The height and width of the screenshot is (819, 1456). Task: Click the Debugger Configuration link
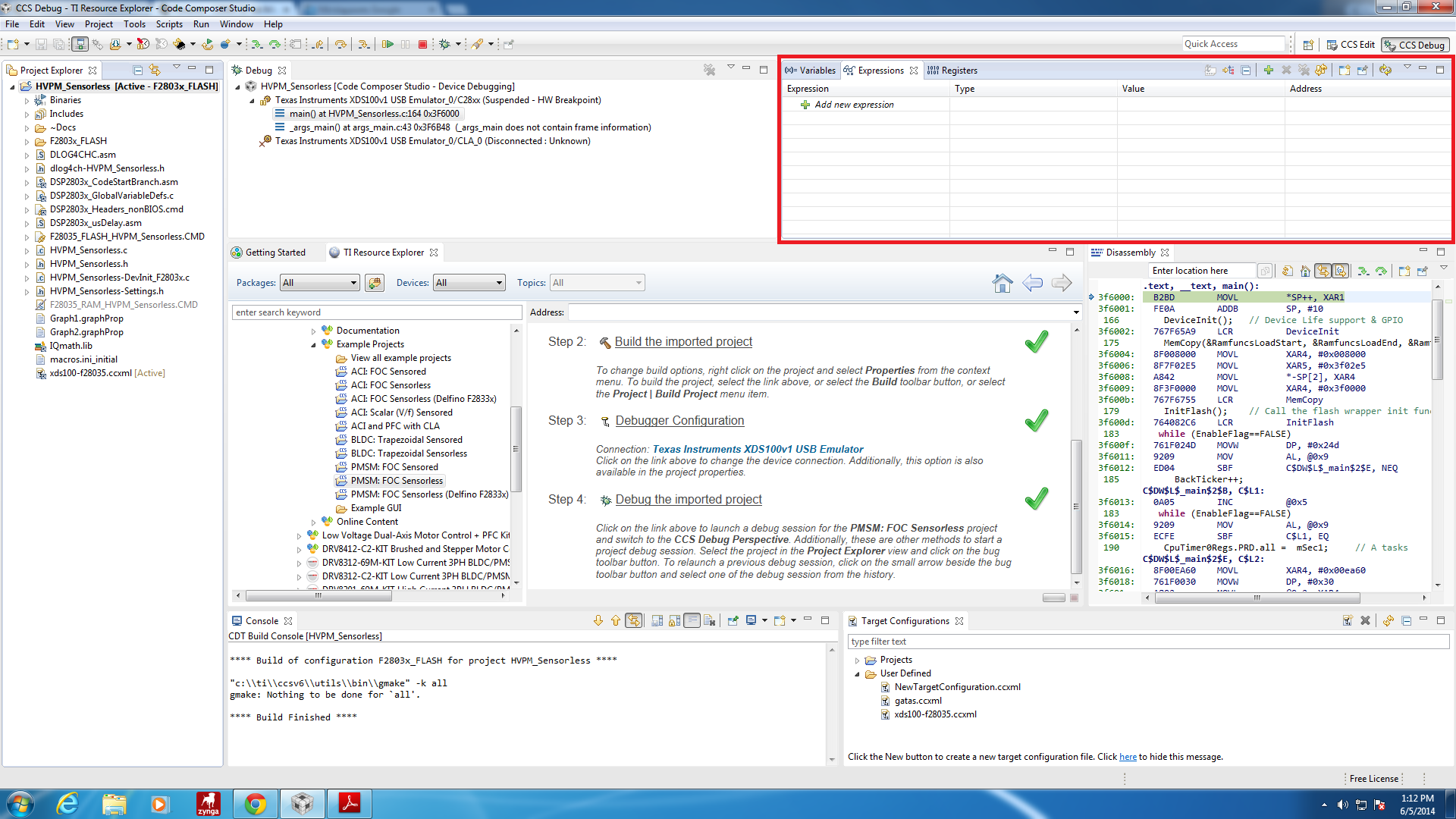click(679, 420)
